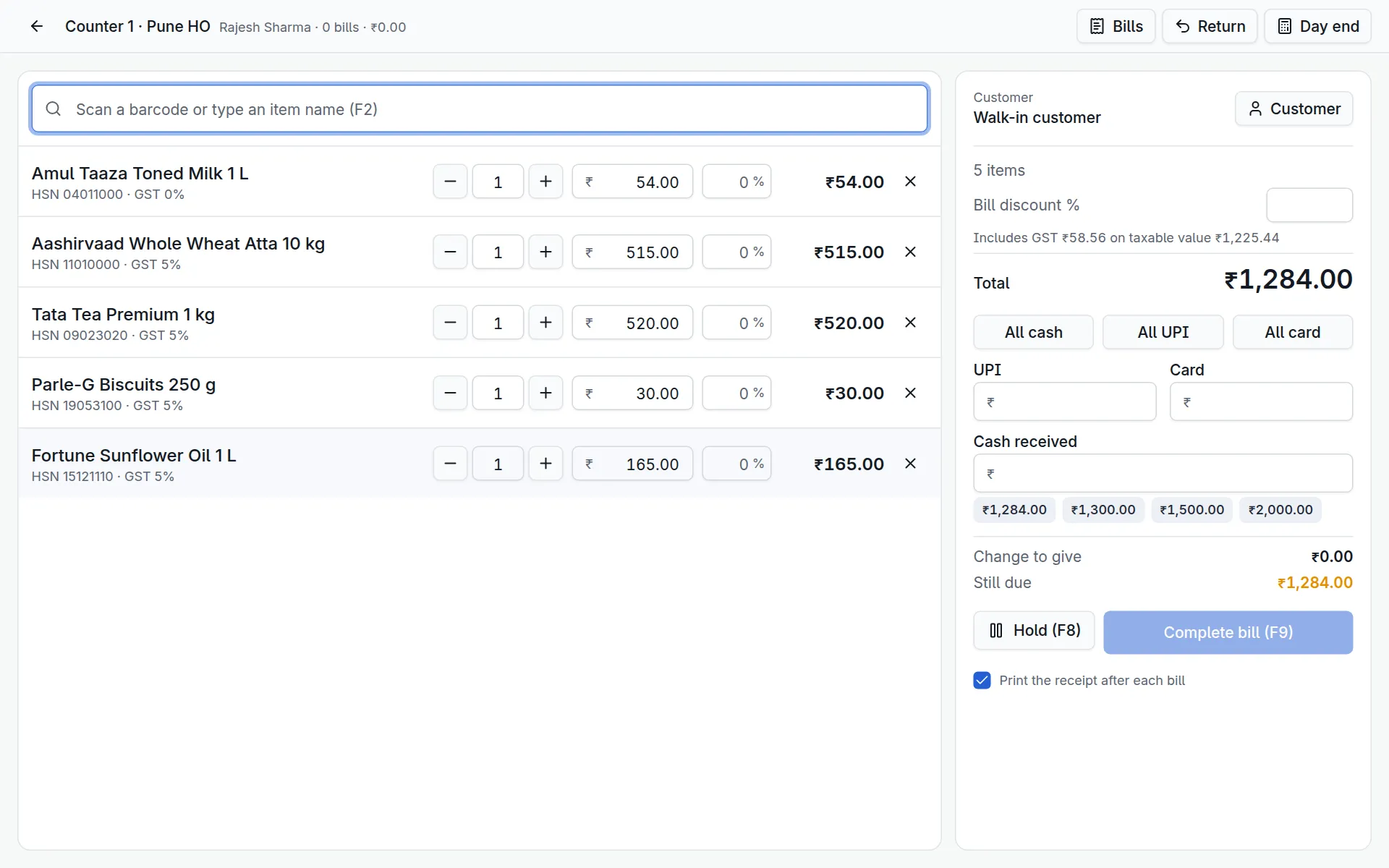Edit discount percent for Parle-G Biscuits

click(x=736, y=393)
